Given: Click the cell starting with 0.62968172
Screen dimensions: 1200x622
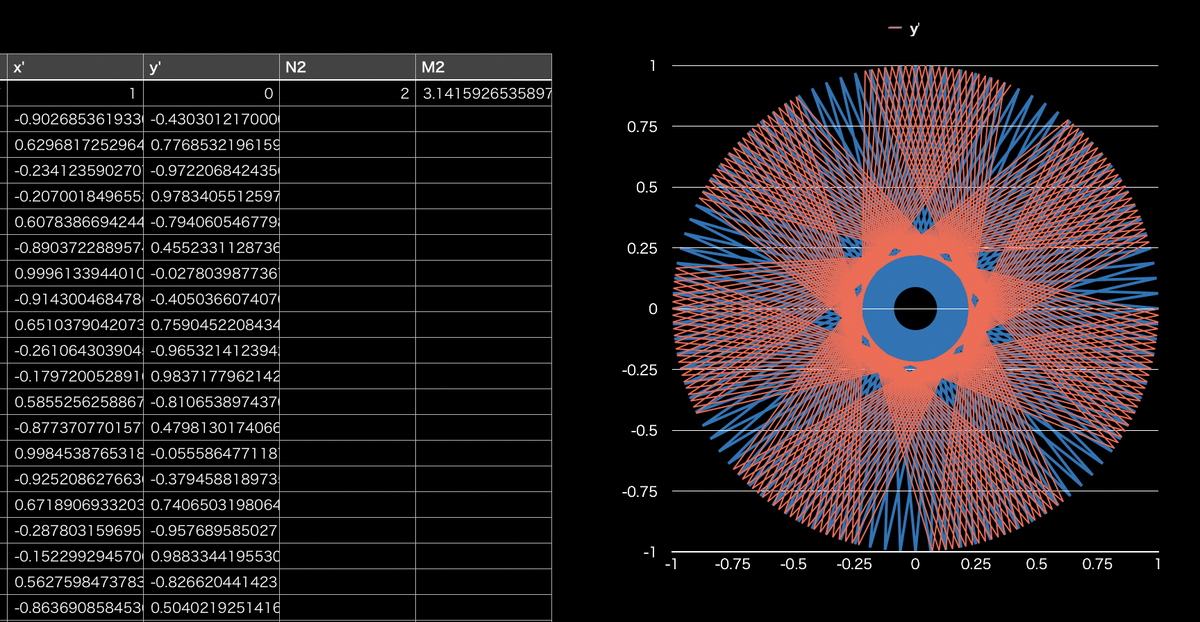Looking at the screenshot, I should (76, 144).
